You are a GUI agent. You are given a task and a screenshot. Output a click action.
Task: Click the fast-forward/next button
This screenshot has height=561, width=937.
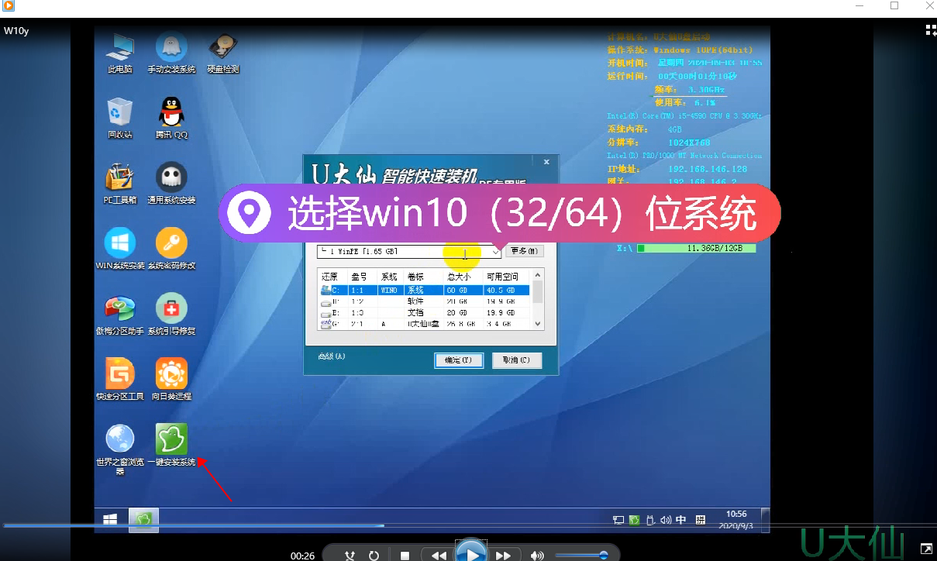[x=503, y=556]
